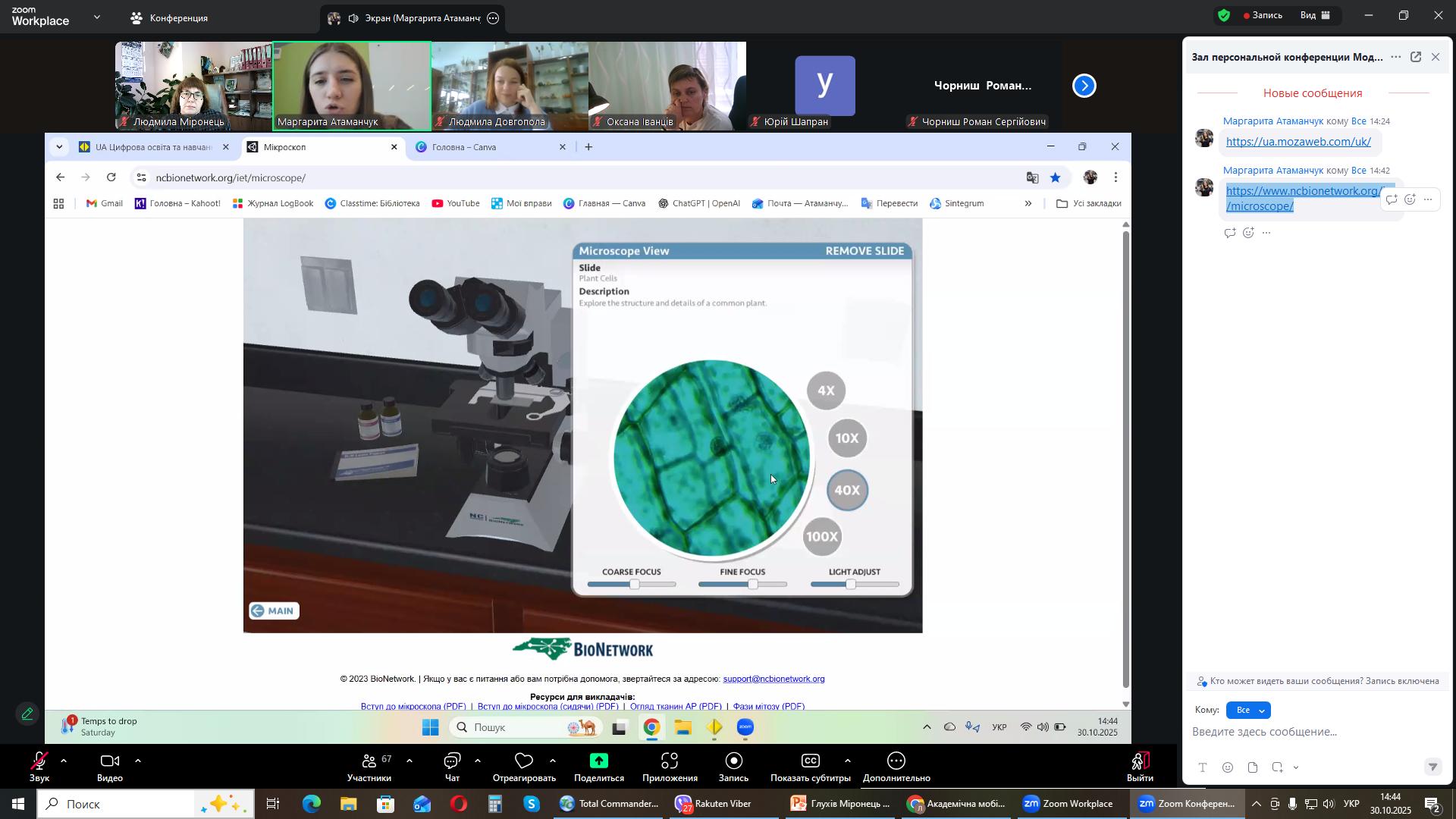This screenshot has height=819, width=1456.
Task: Expand the audio options arrow beside Sound
Action: tap(64, 761)
